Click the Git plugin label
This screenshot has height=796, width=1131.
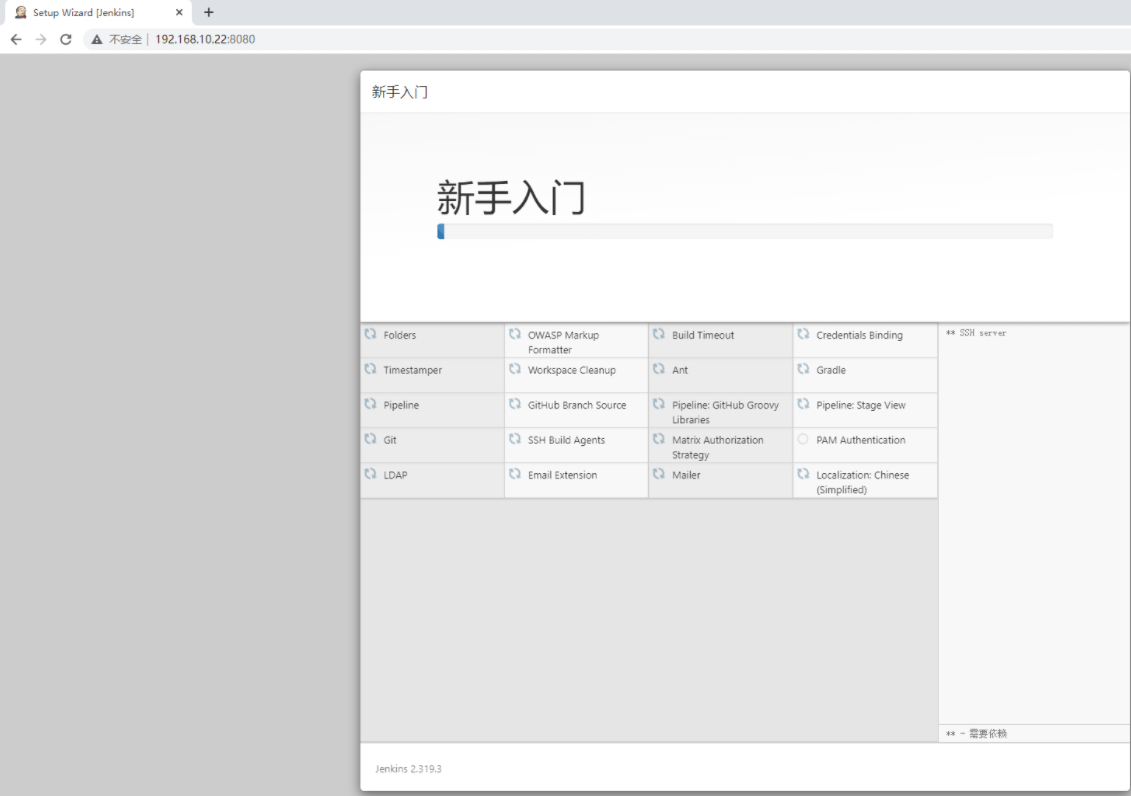[390, 440]
